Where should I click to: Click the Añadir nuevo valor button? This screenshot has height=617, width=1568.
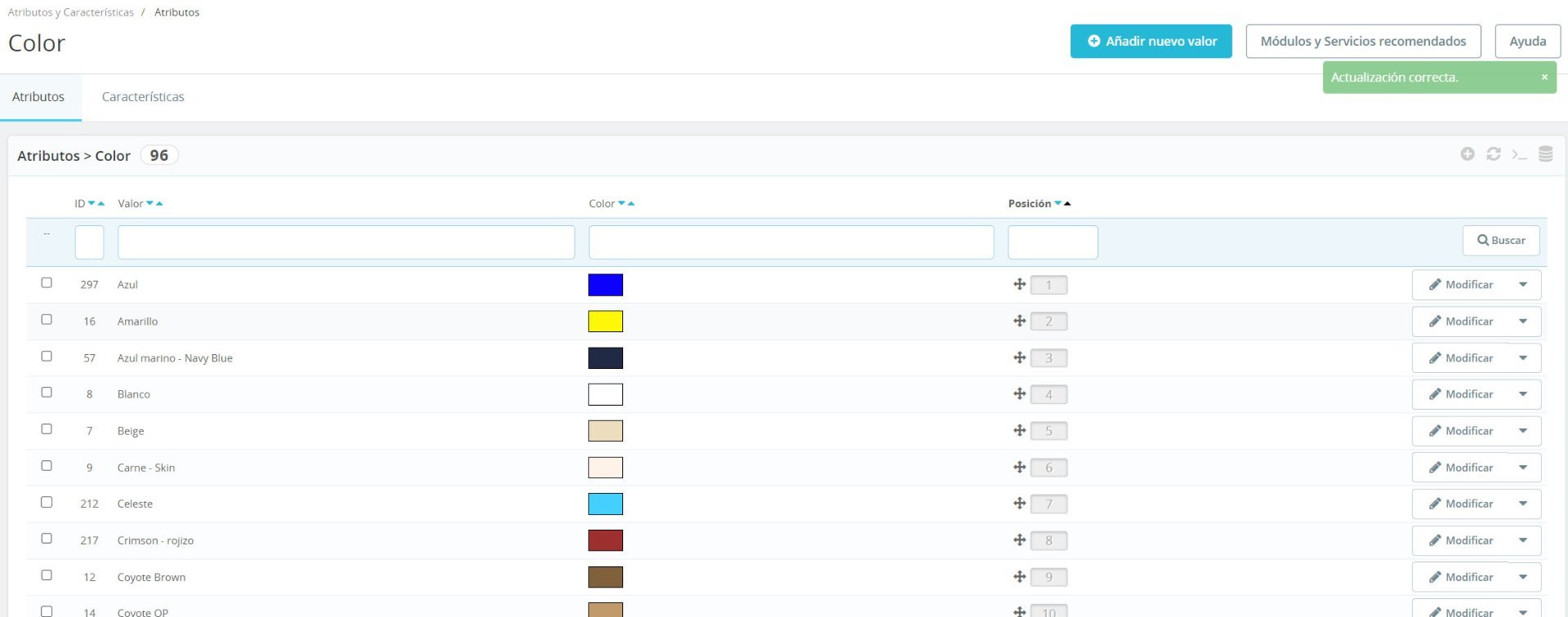click(1151, 42)
